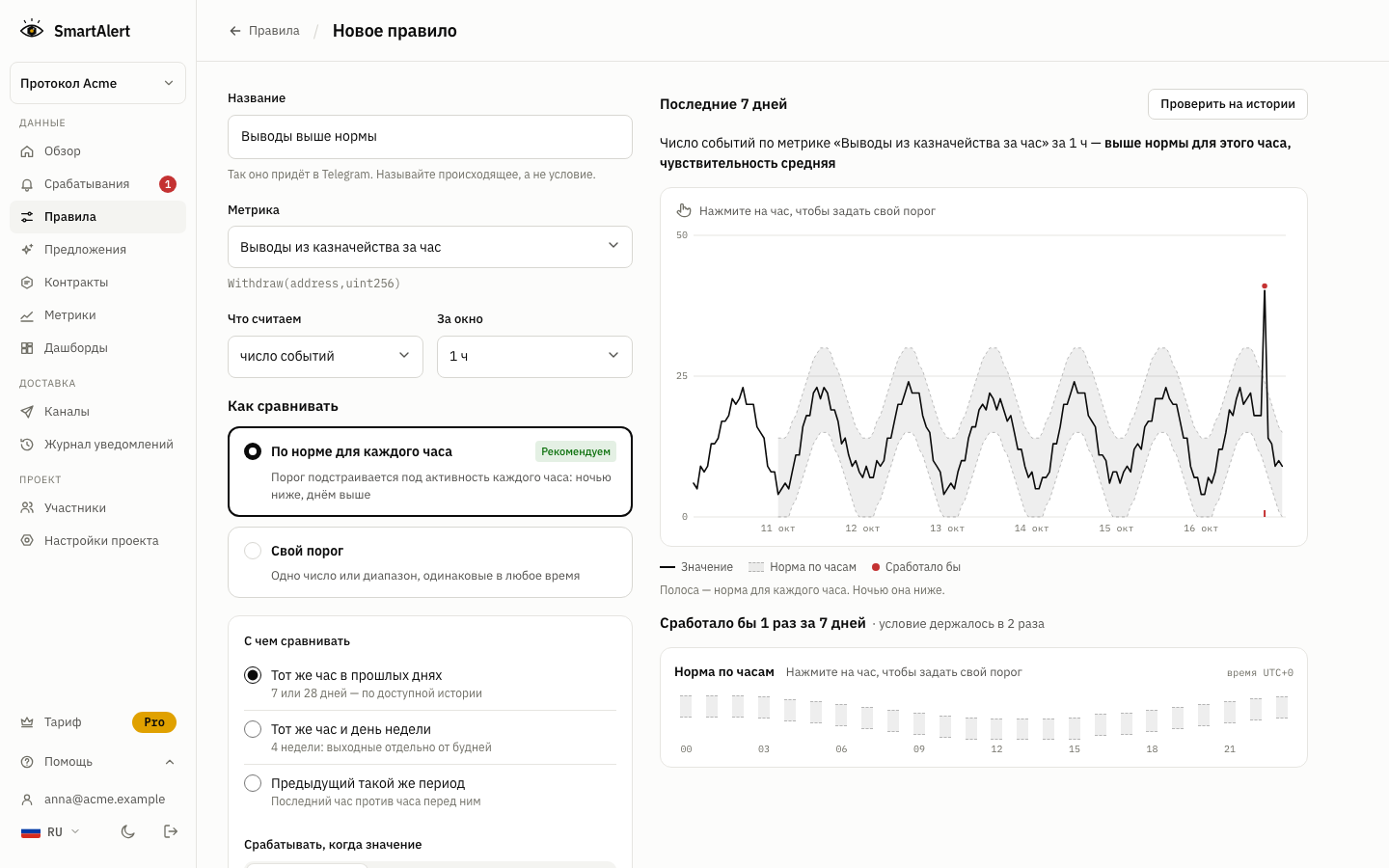Click the Предложения sparkle icon
Screen dimensions: 1389x868
(x=27, y=250)
